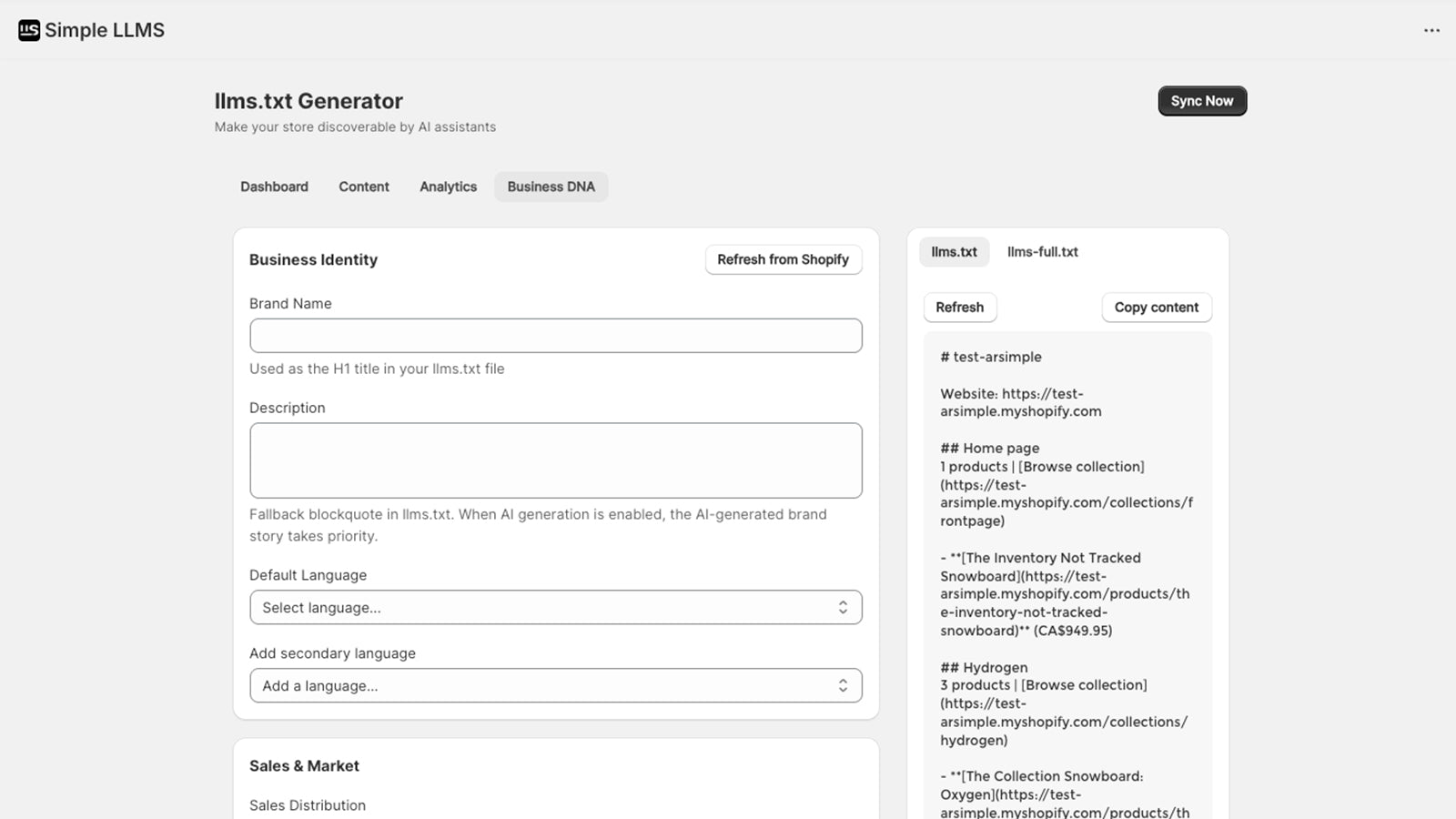Open the three-dot more options menu

(x=1431, y=30)
